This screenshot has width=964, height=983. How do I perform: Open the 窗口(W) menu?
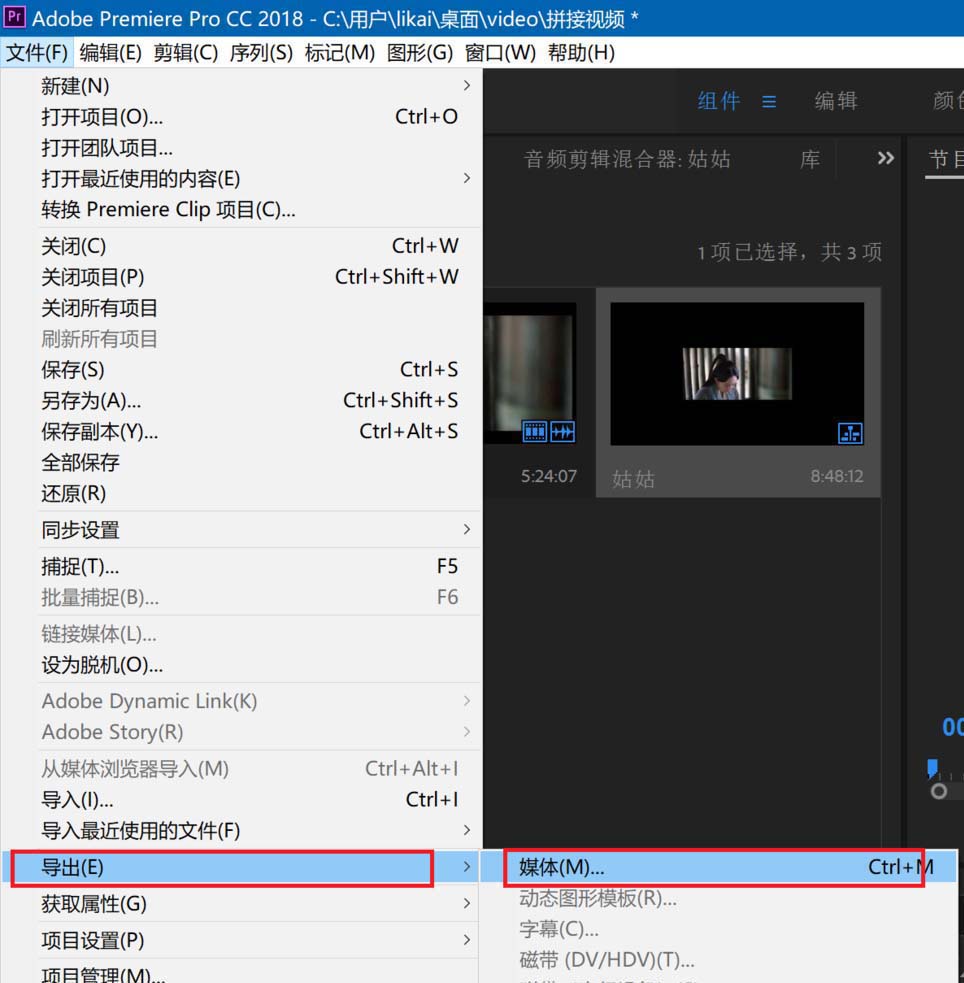[500, 53]
